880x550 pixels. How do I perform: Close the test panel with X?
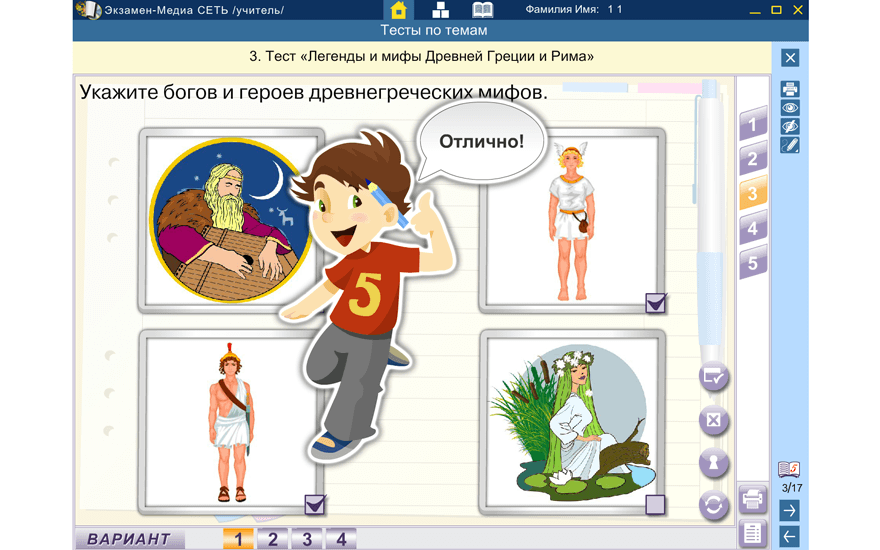tap(790, 58)
